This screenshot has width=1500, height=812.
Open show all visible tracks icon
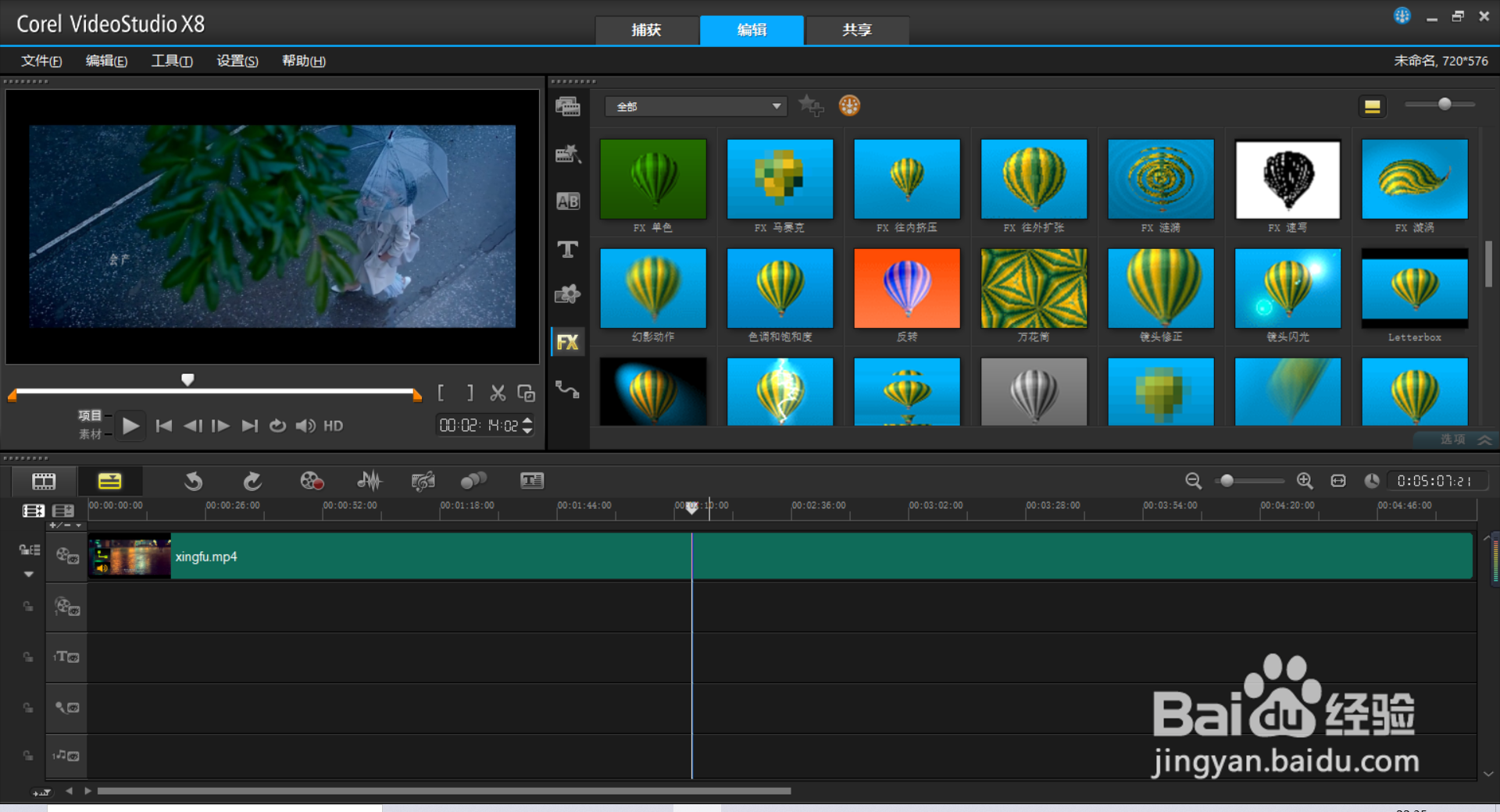(x=33, y=511)
